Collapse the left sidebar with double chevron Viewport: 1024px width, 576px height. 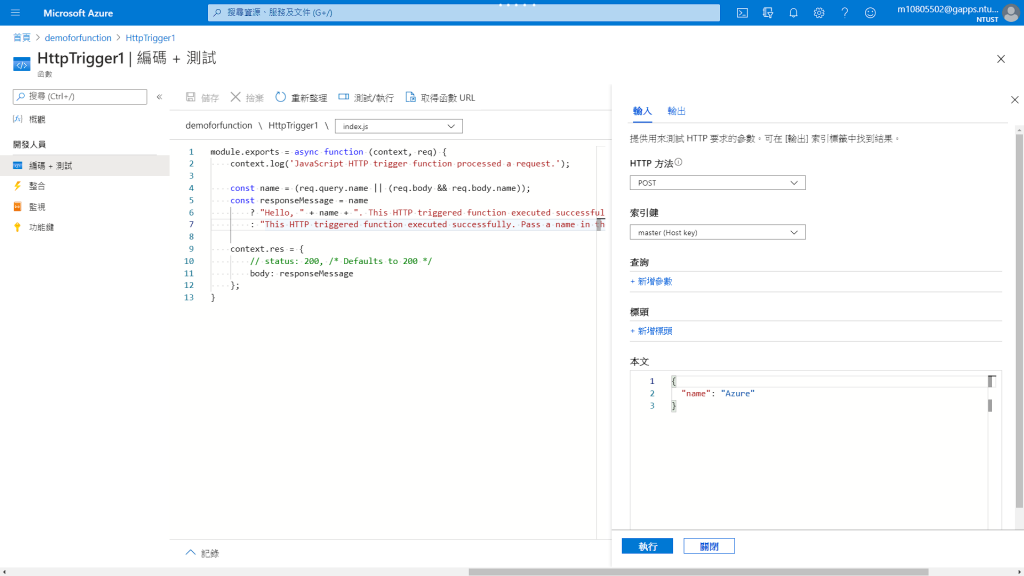[x=159, y=97]
